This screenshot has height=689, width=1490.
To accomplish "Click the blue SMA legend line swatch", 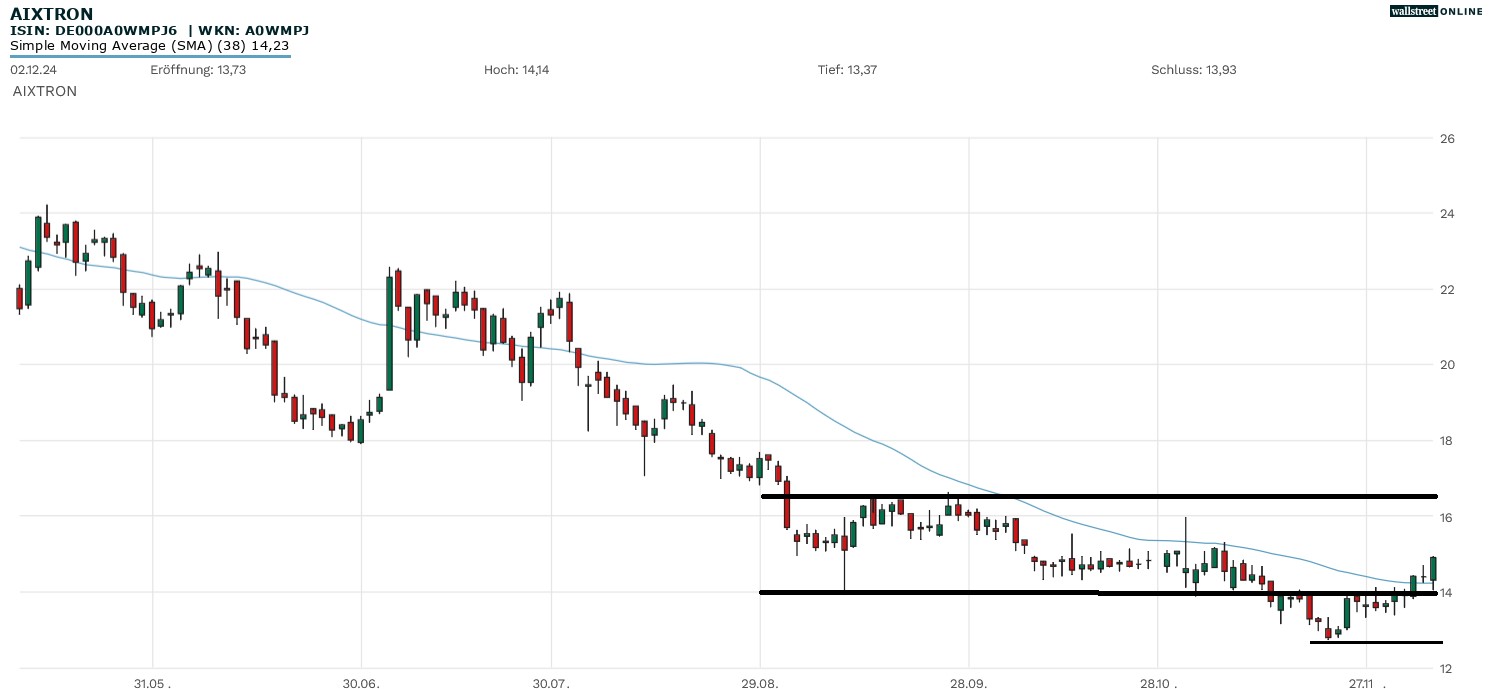I will [x=150, y=56].
